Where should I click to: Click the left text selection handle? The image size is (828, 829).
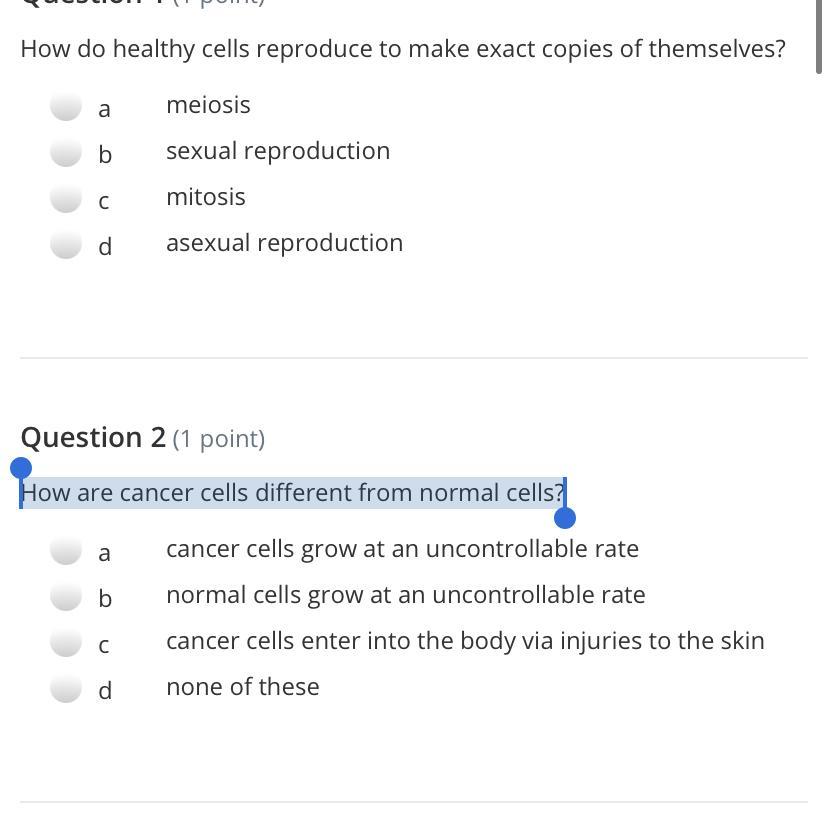[21, 468]
